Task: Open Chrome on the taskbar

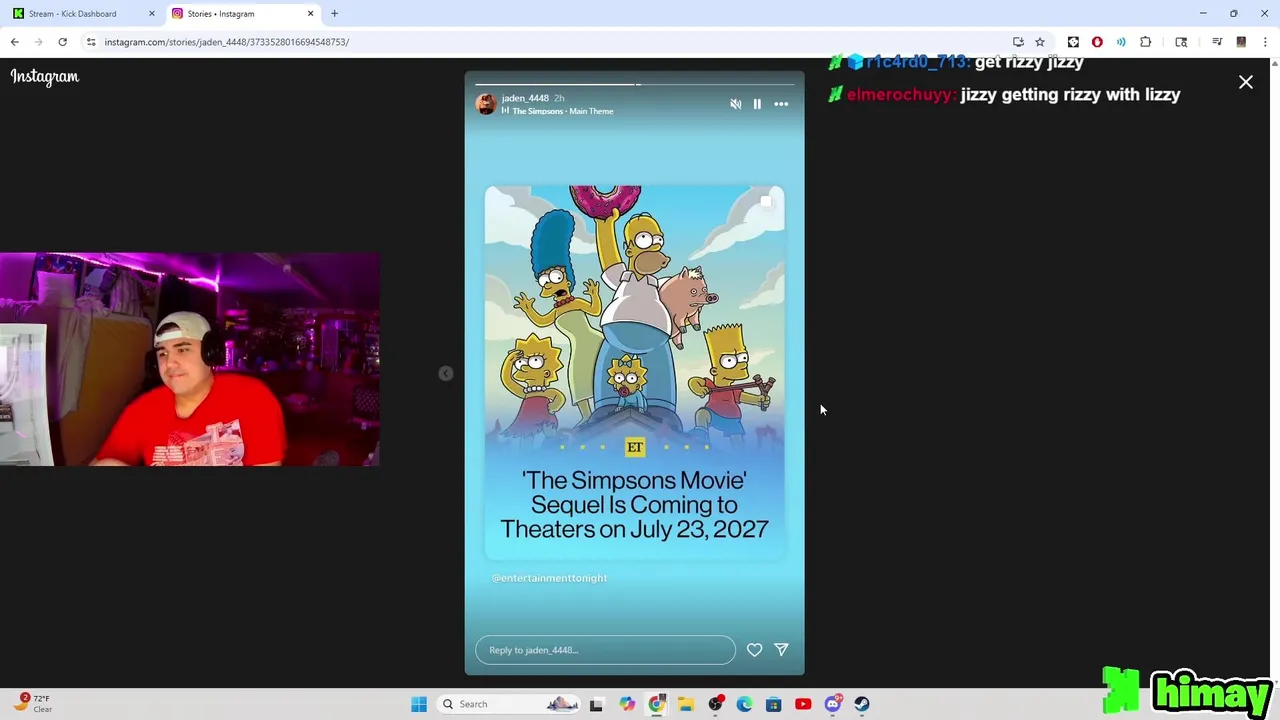Action: click(x=656, y=704)
